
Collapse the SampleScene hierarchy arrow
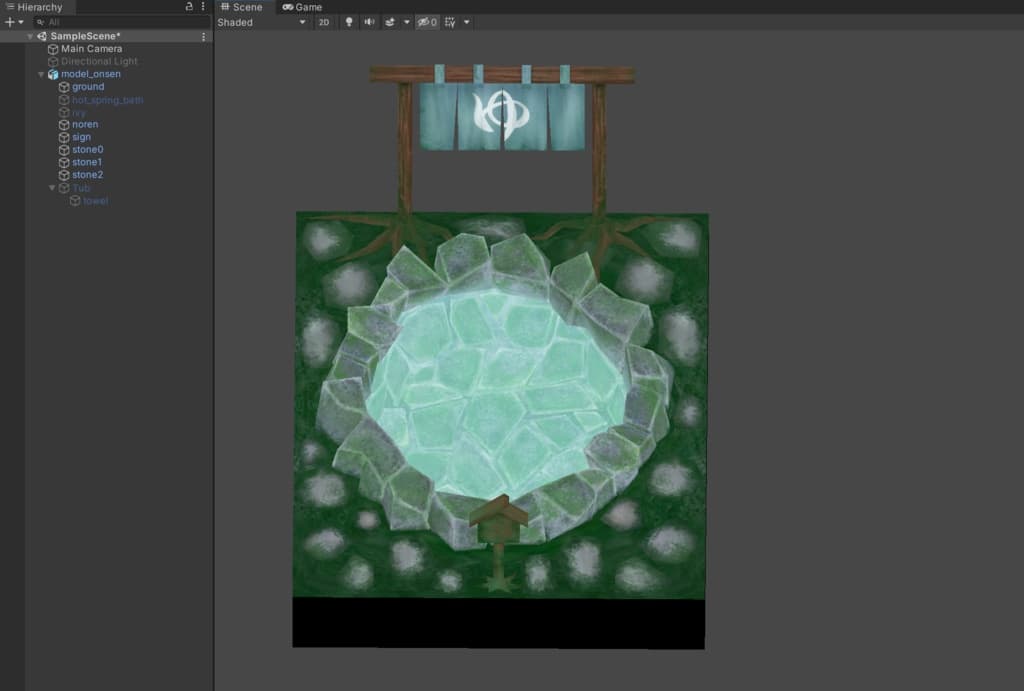click(30, 36)
